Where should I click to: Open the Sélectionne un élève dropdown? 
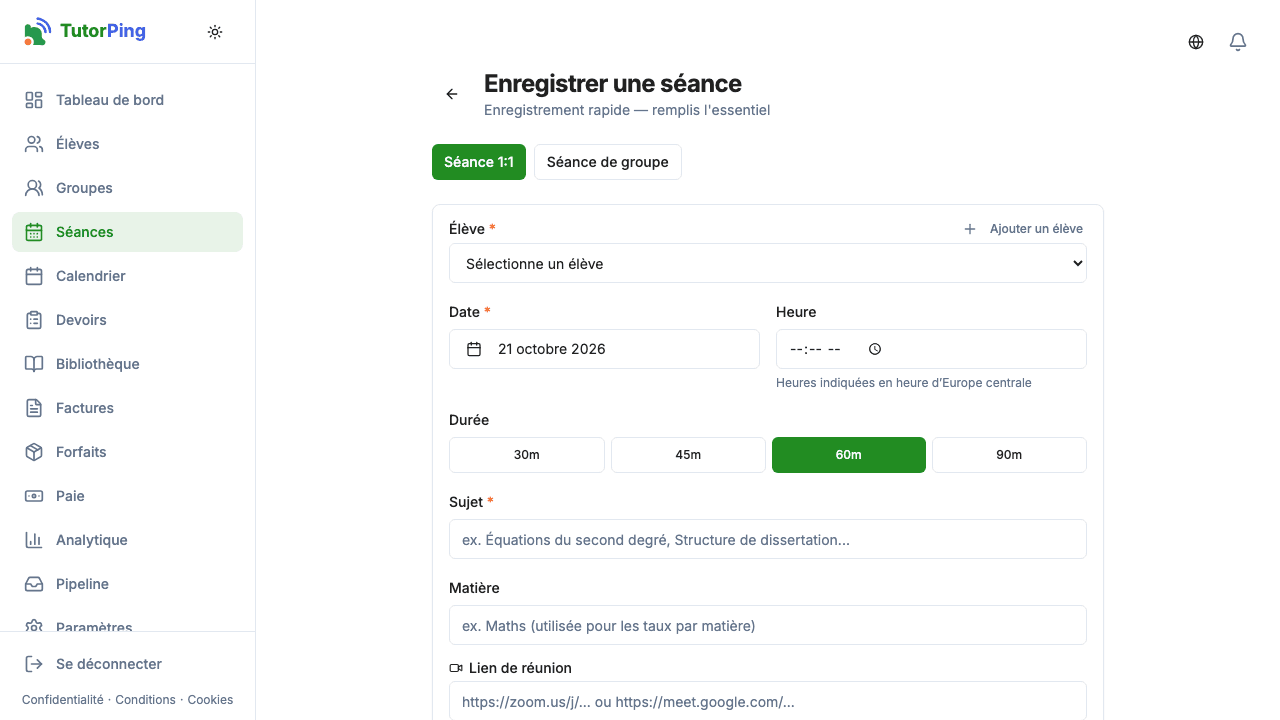(x=768, y=263)
